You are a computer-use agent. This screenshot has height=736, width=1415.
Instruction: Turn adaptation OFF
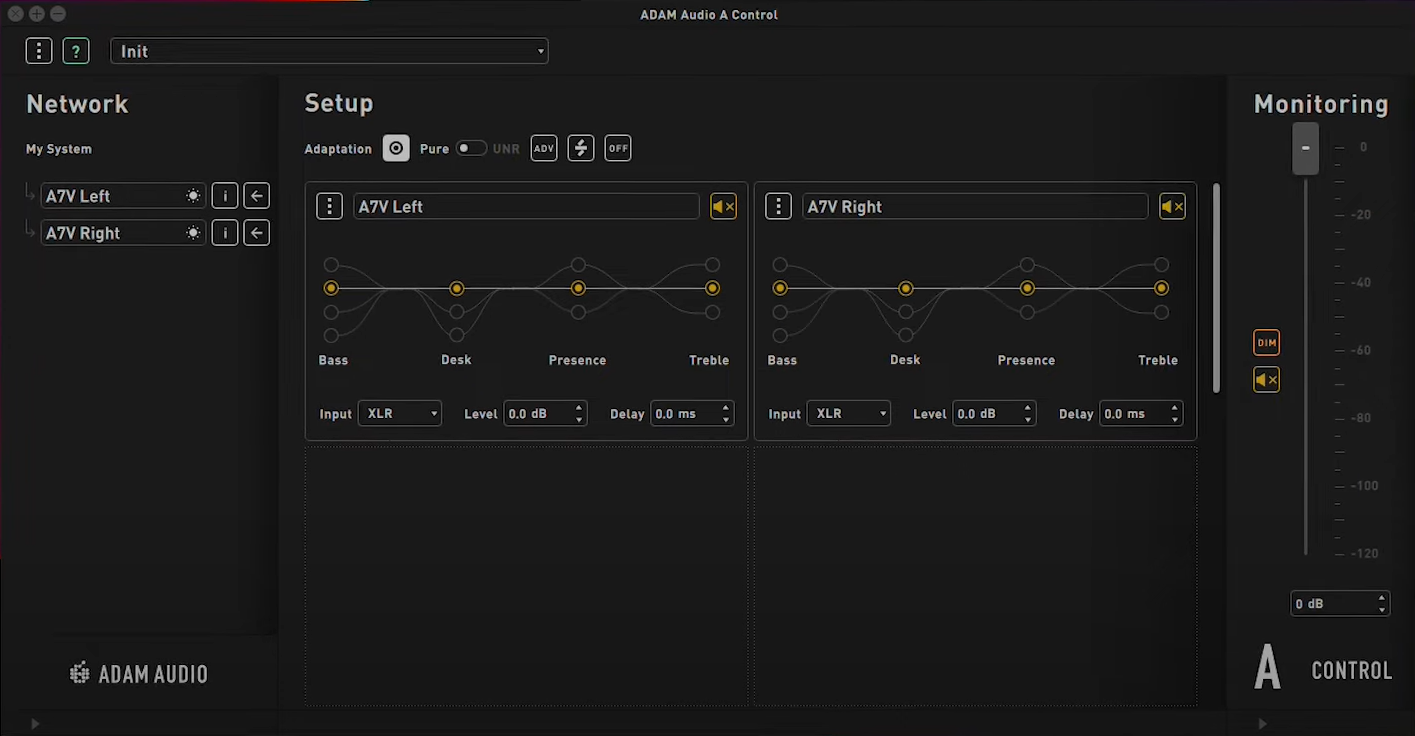[x=617, y=147]
